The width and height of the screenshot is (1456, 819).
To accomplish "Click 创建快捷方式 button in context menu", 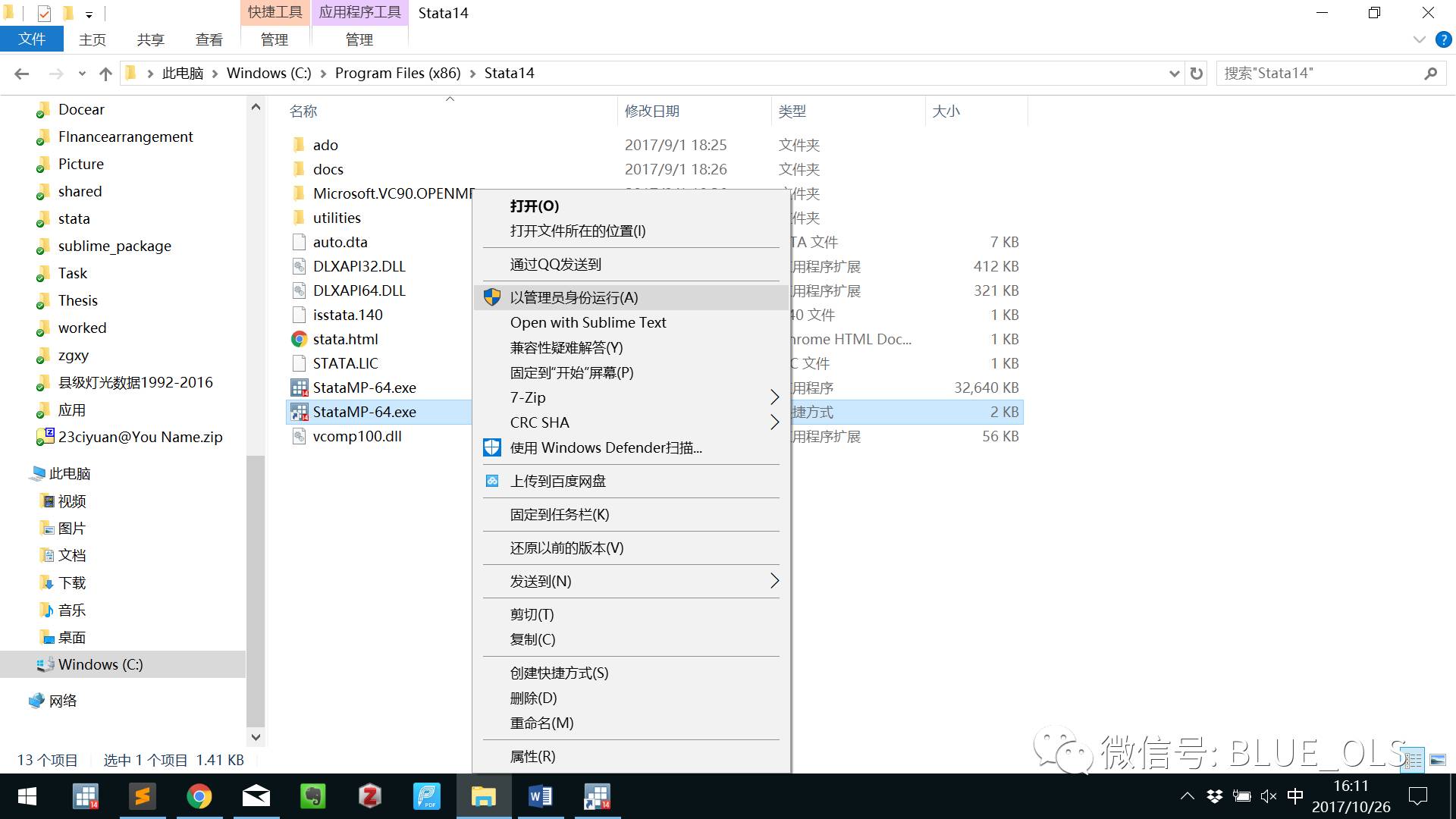I will coord(558,673).
